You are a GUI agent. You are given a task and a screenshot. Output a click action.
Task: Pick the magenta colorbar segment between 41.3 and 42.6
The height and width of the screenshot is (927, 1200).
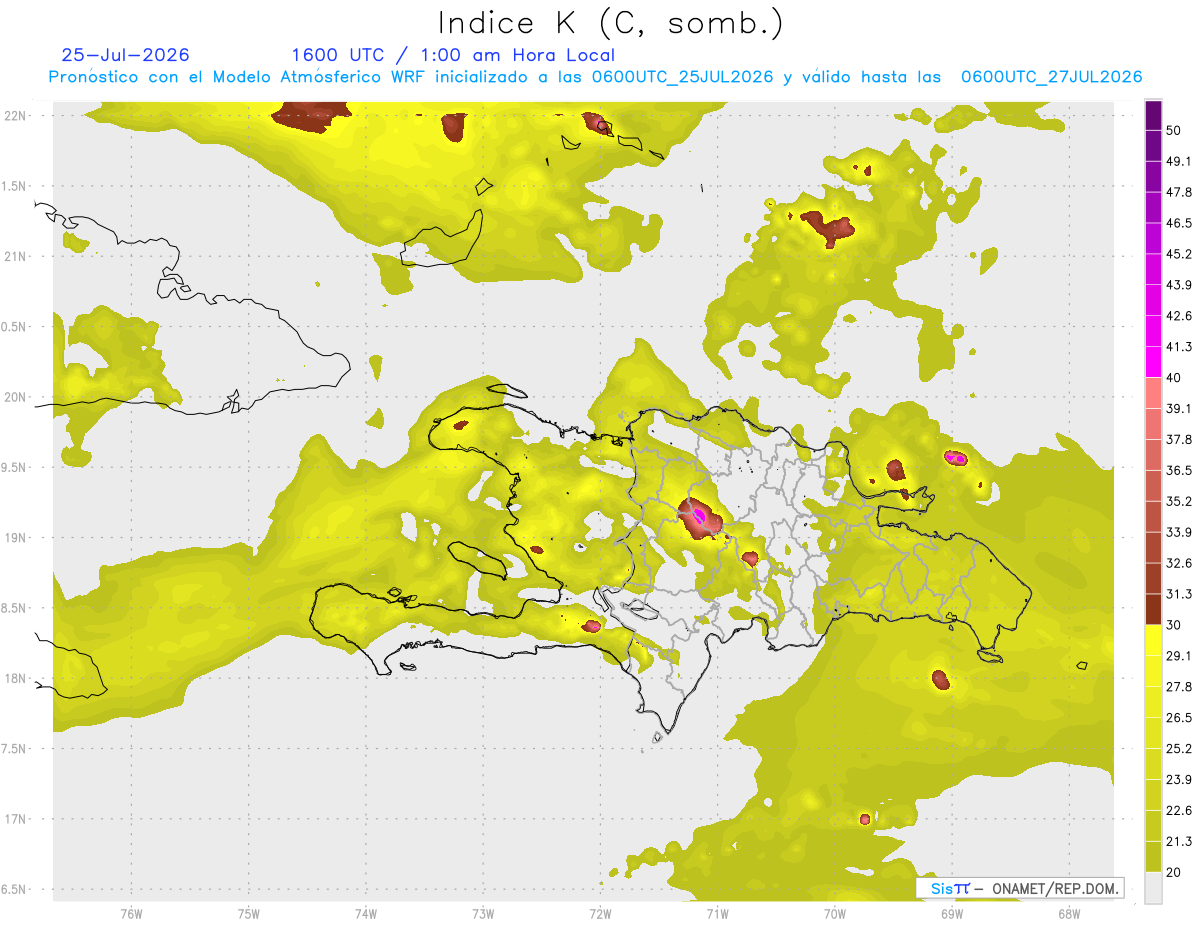1154,331
